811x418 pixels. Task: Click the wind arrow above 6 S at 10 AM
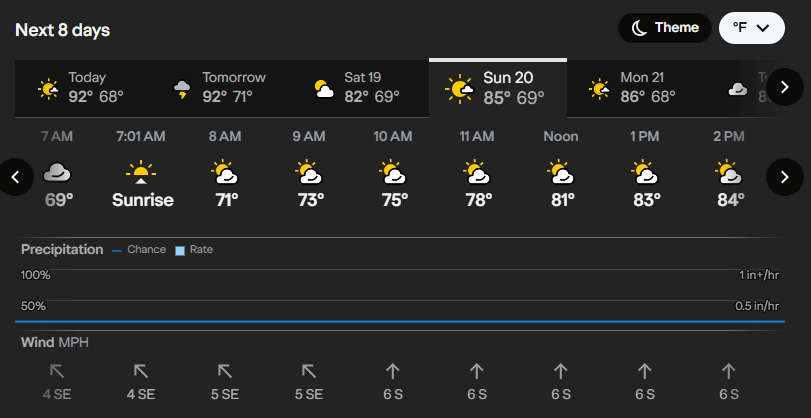tap(393, 371)
